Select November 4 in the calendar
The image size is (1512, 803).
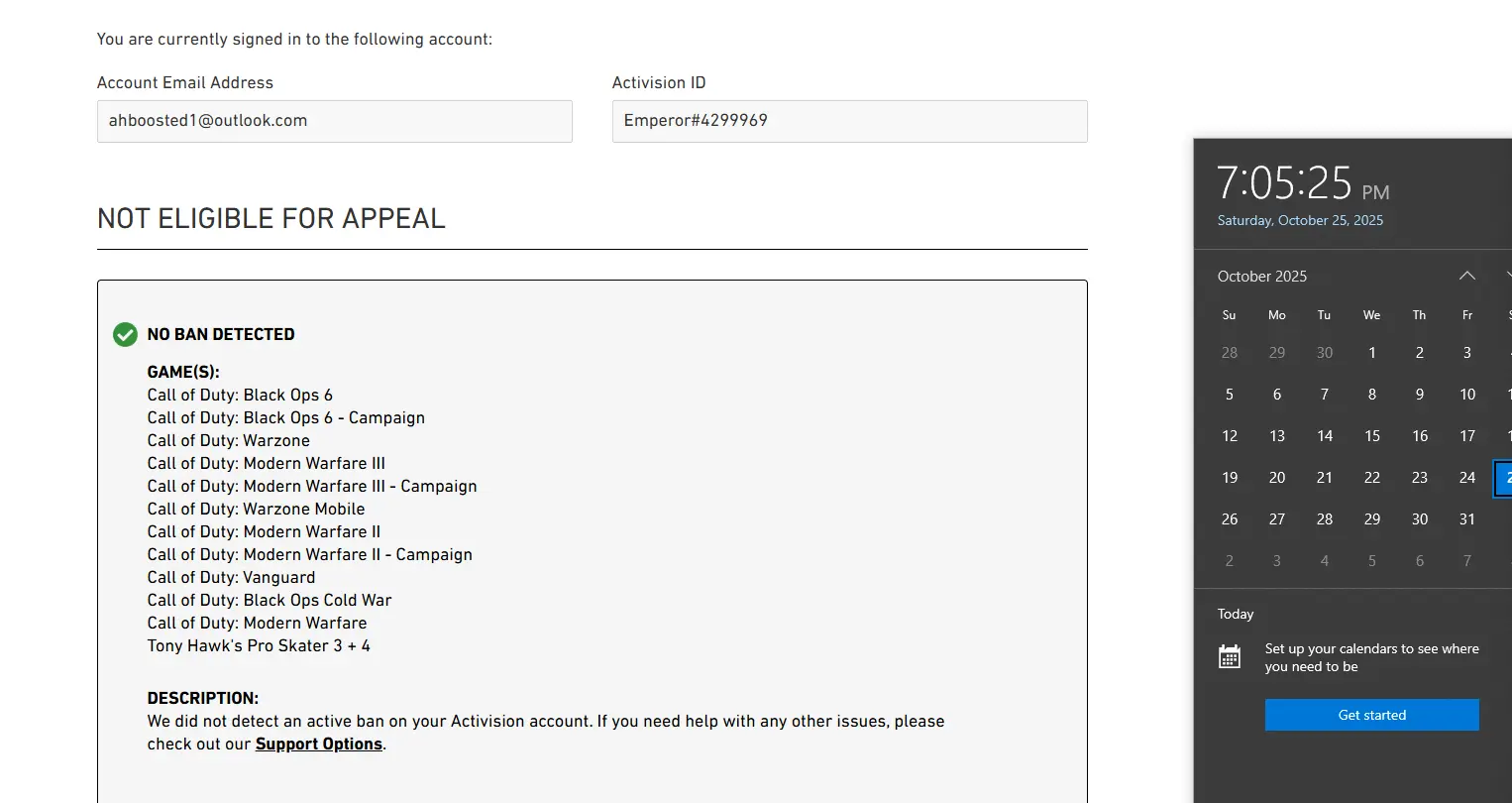tap(1324, 560)
